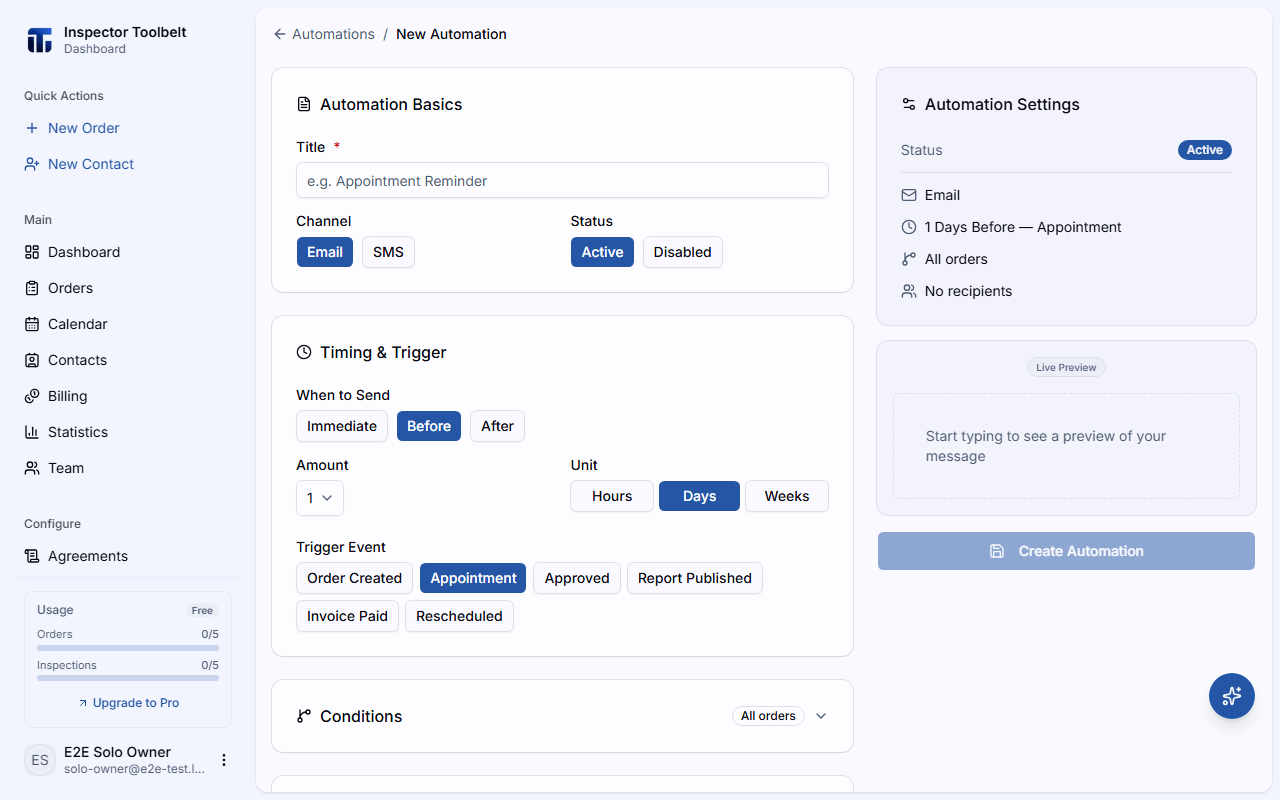Click the Create Automation button
This screenshot has width=1280, height=800.
[1066, 551]
